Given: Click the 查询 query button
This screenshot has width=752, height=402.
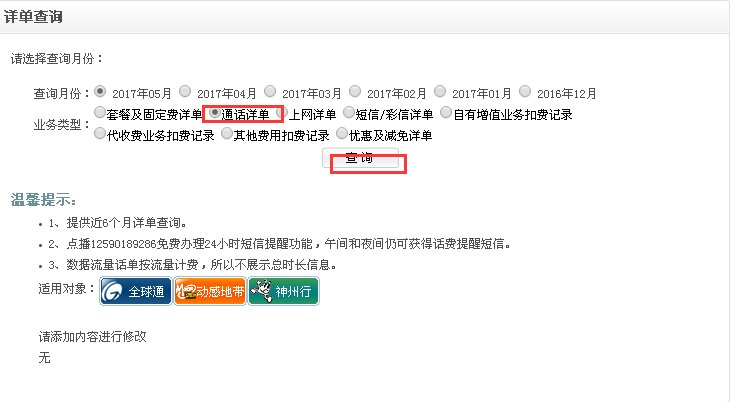Looking at the screenshot, I should coord(360,158).
